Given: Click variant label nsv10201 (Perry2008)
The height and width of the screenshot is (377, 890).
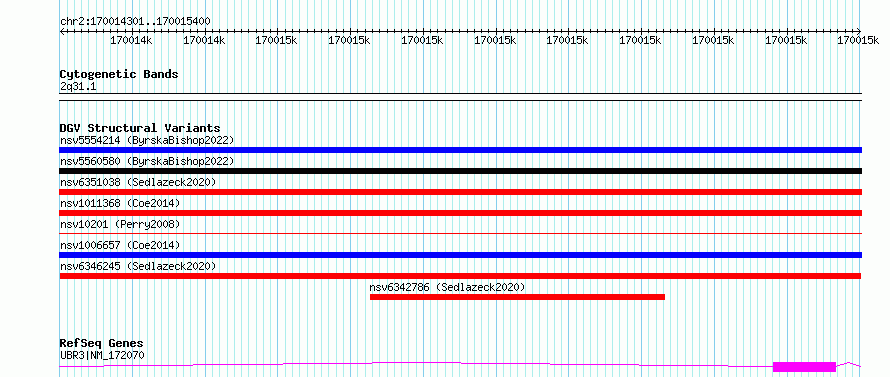Looking at the screenshot, I should coord(120,224).
